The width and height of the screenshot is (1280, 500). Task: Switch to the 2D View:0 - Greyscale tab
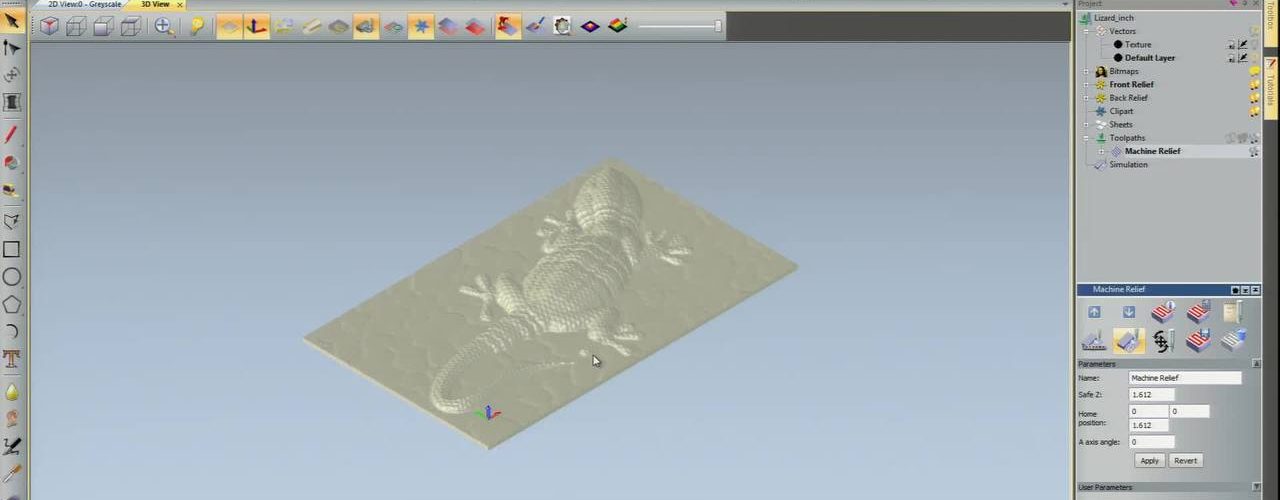[x=84, y=4]
